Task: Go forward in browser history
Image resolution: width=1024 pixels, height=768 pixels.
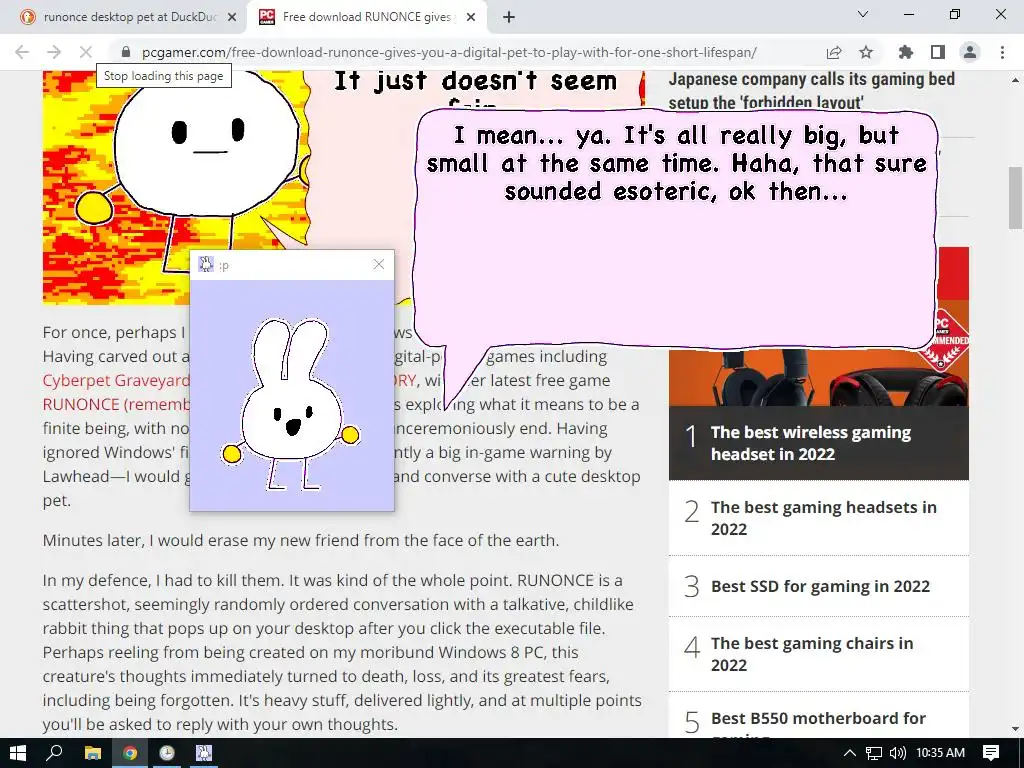Action: click(54, 52)
